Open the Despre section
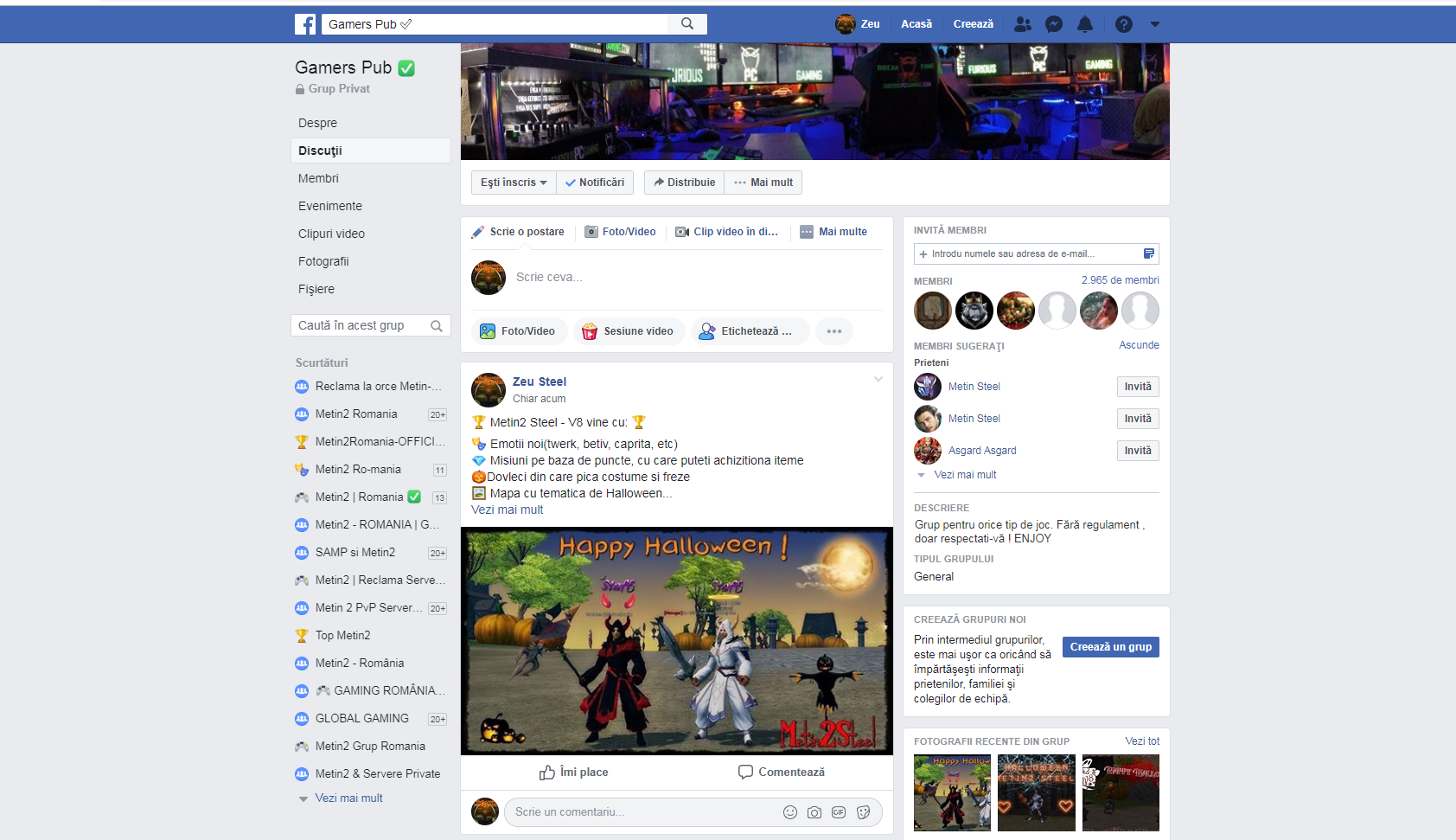Viewport: 1456px width, 840px height. [318, 123]
